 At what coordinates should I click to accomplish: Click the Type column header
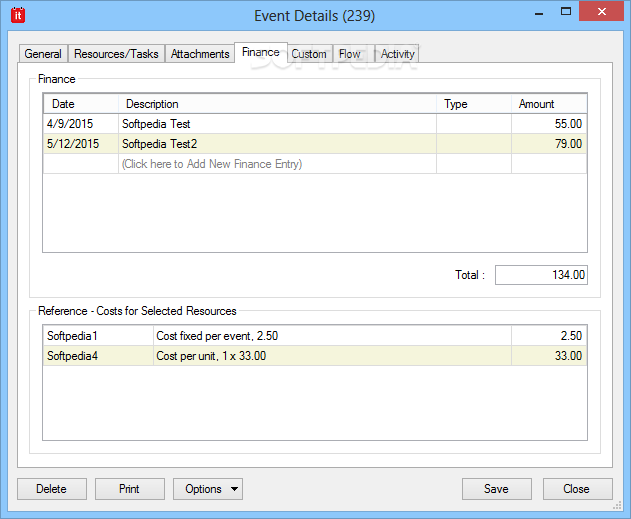474,104
